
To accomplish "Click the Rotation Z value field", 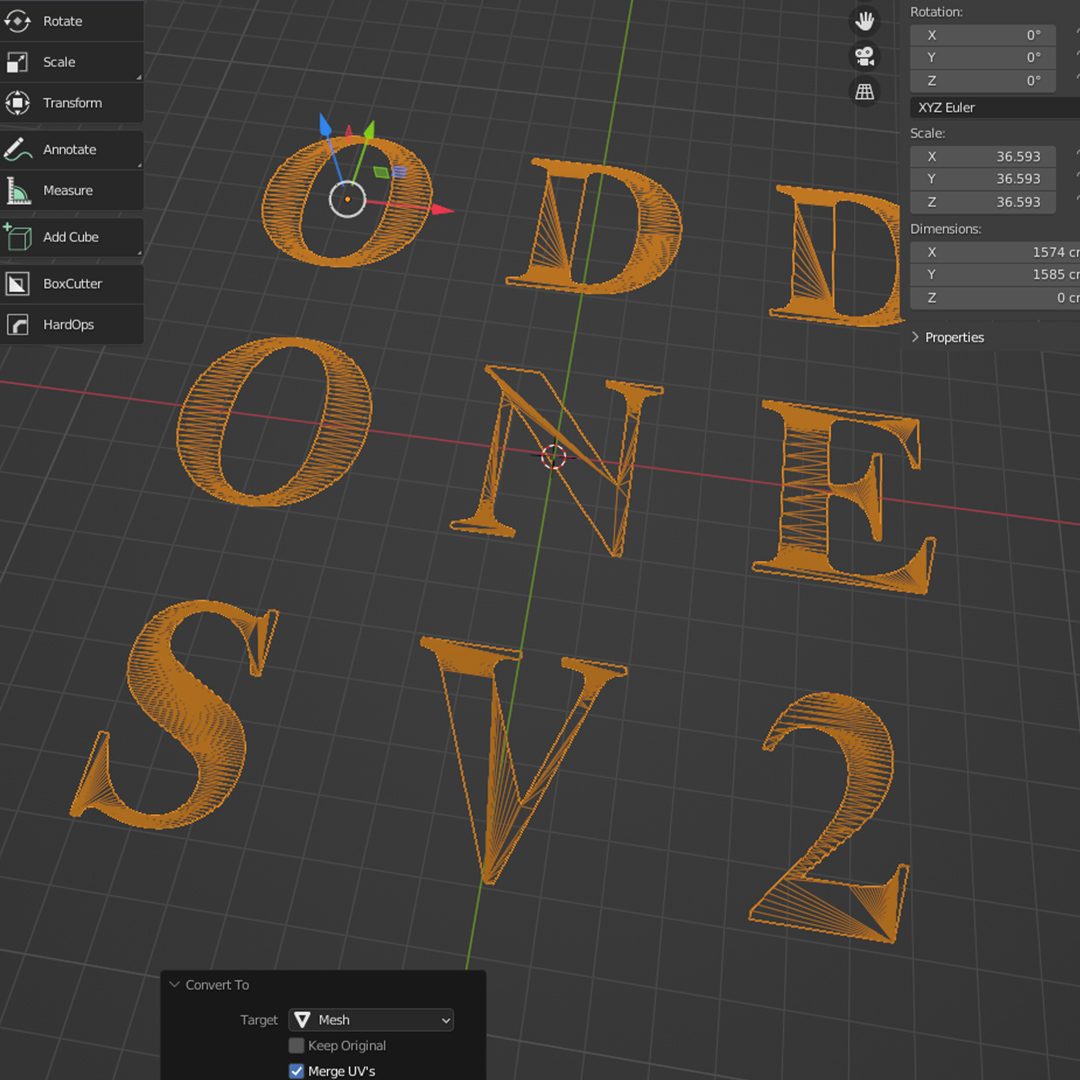I will tap(983, 81).
